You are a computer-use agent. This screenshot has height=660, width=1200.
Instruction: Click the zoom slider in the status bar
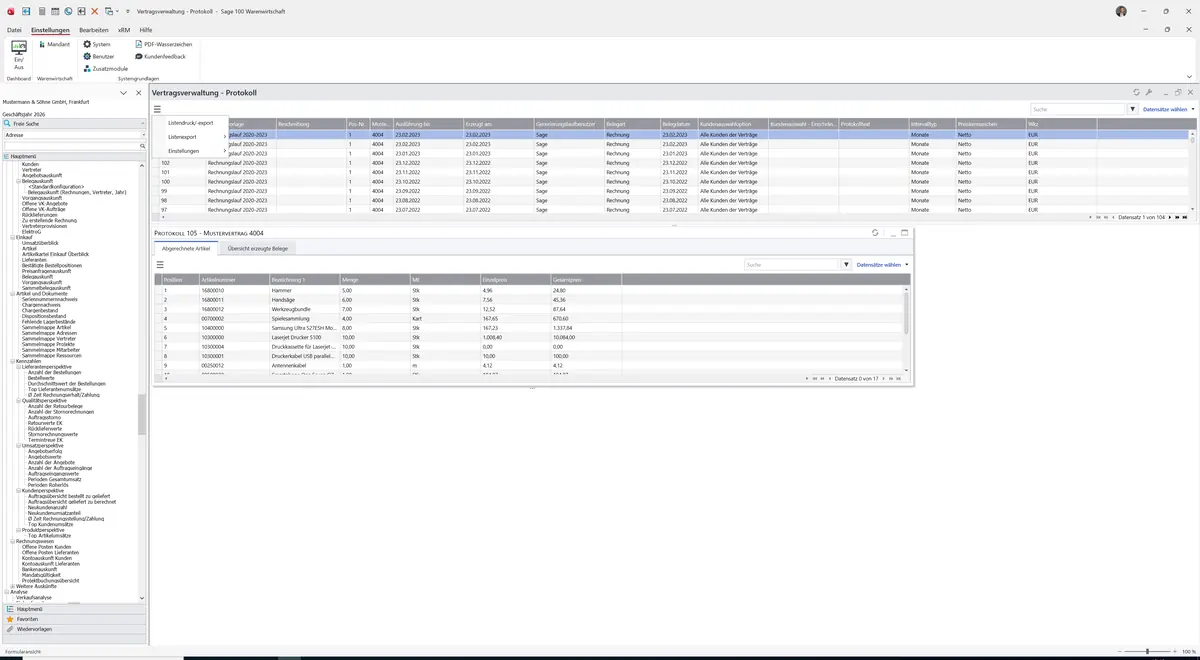point(1147,651)
